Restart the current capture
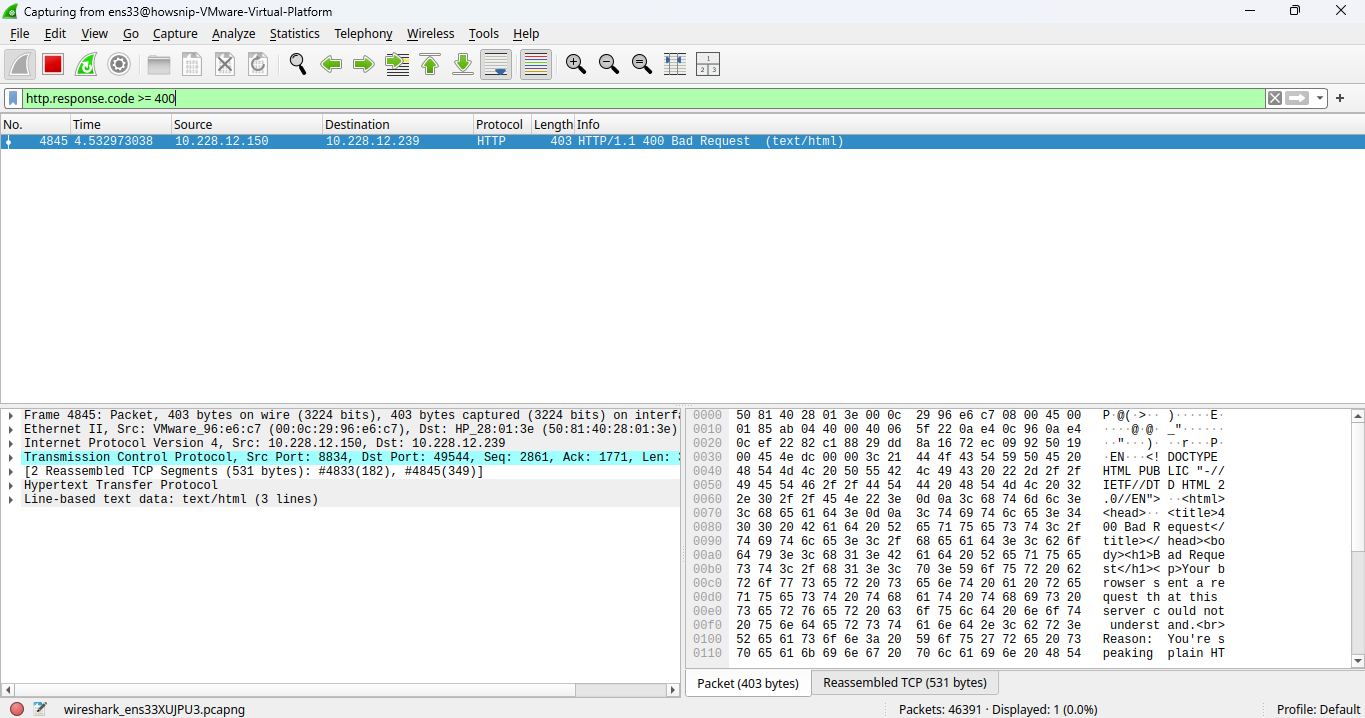The height and width of the screenshot is (718, 1365). point(86,64)
